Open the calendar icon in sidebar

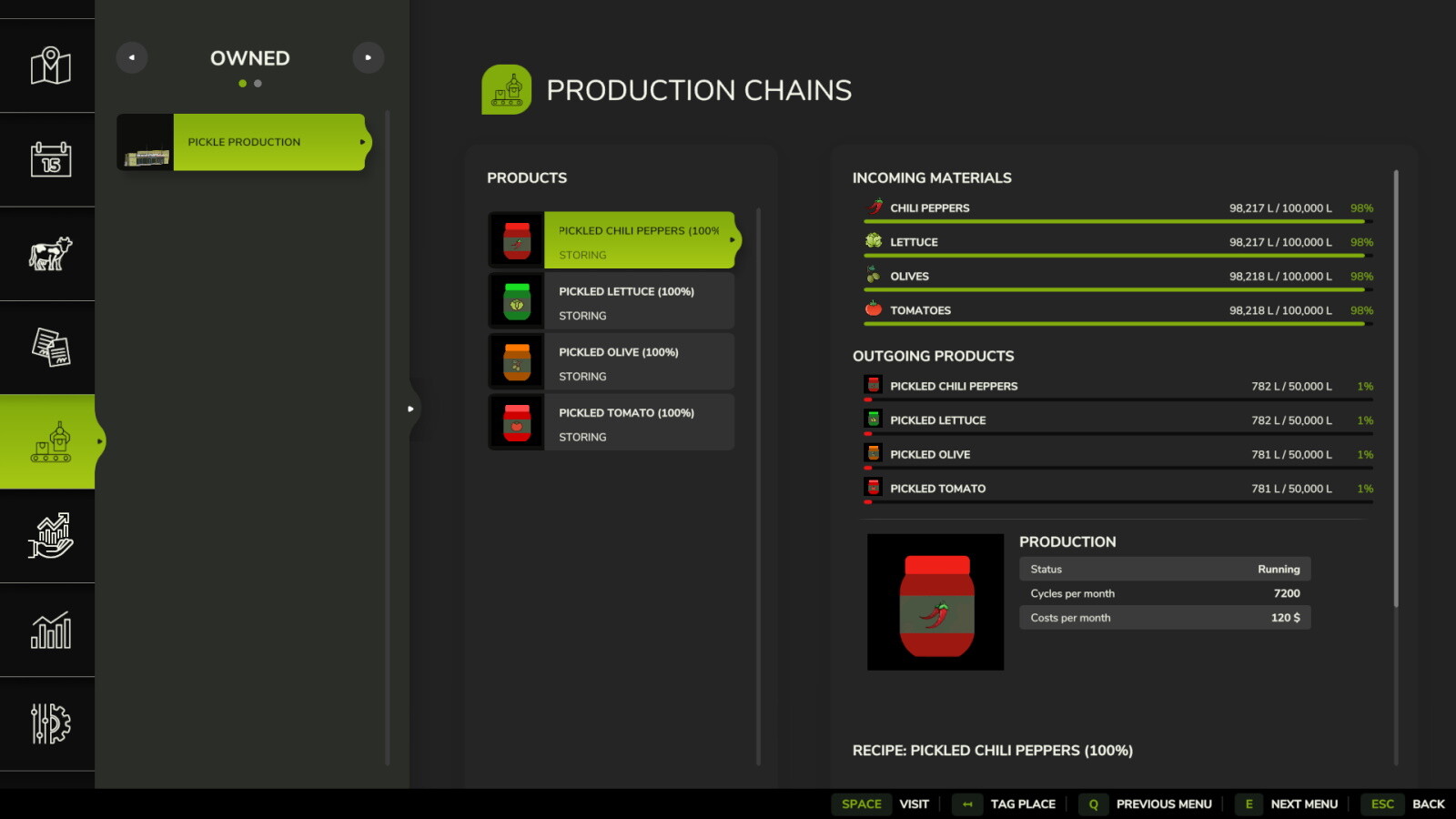(x=50, y=159)
